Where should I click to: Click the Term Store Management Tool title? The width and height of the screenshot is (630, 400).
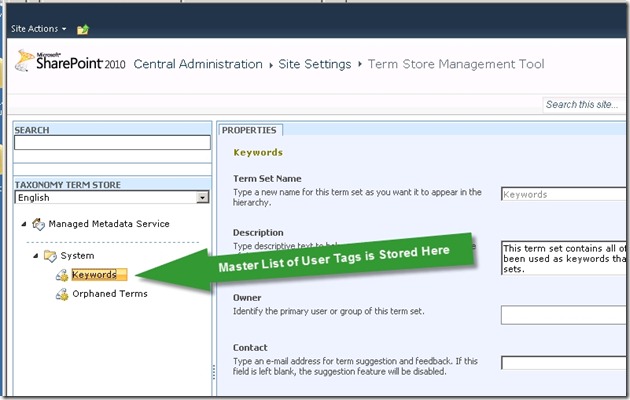(x=456, y=64)
